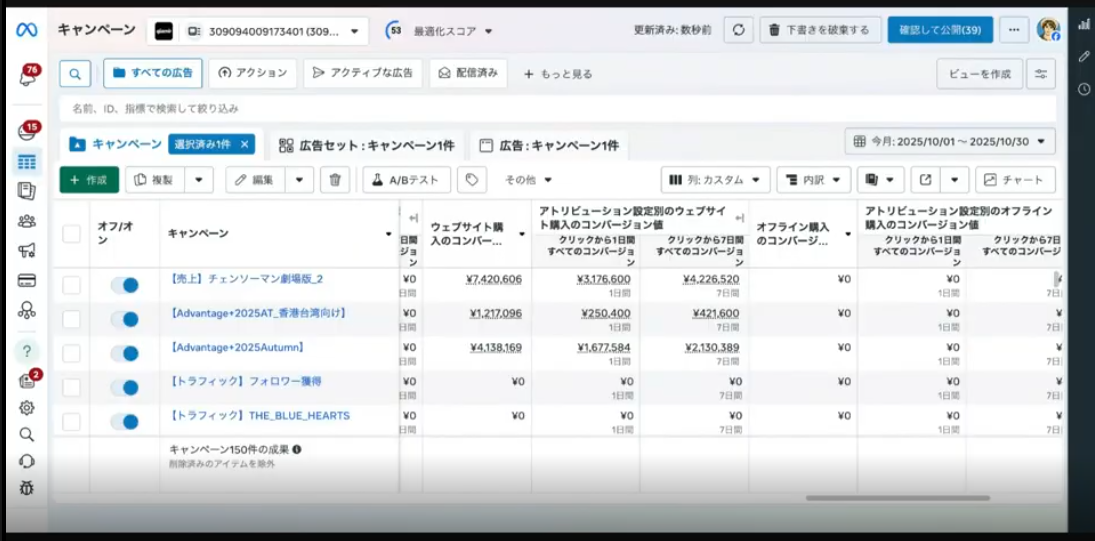
Task: Click the filter settings sliders icon
Action: coord(1041,73)
